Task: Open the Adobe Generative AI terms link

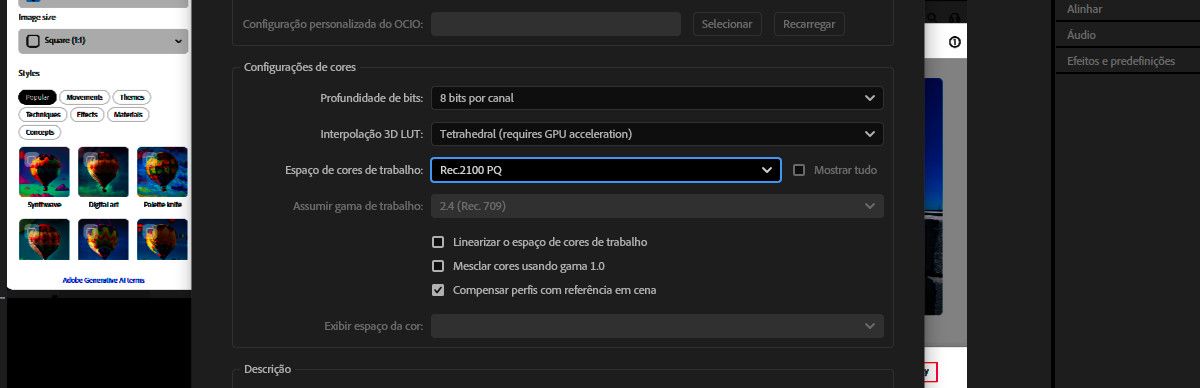Action: point(103,280)
